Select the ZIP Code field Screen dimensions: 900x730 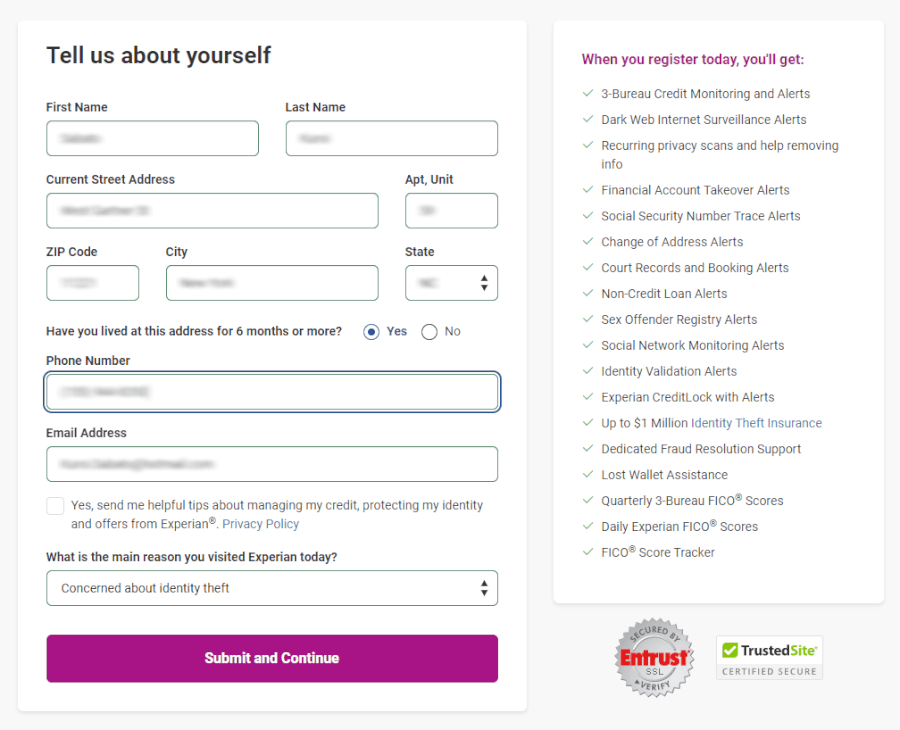click(92, 283)
